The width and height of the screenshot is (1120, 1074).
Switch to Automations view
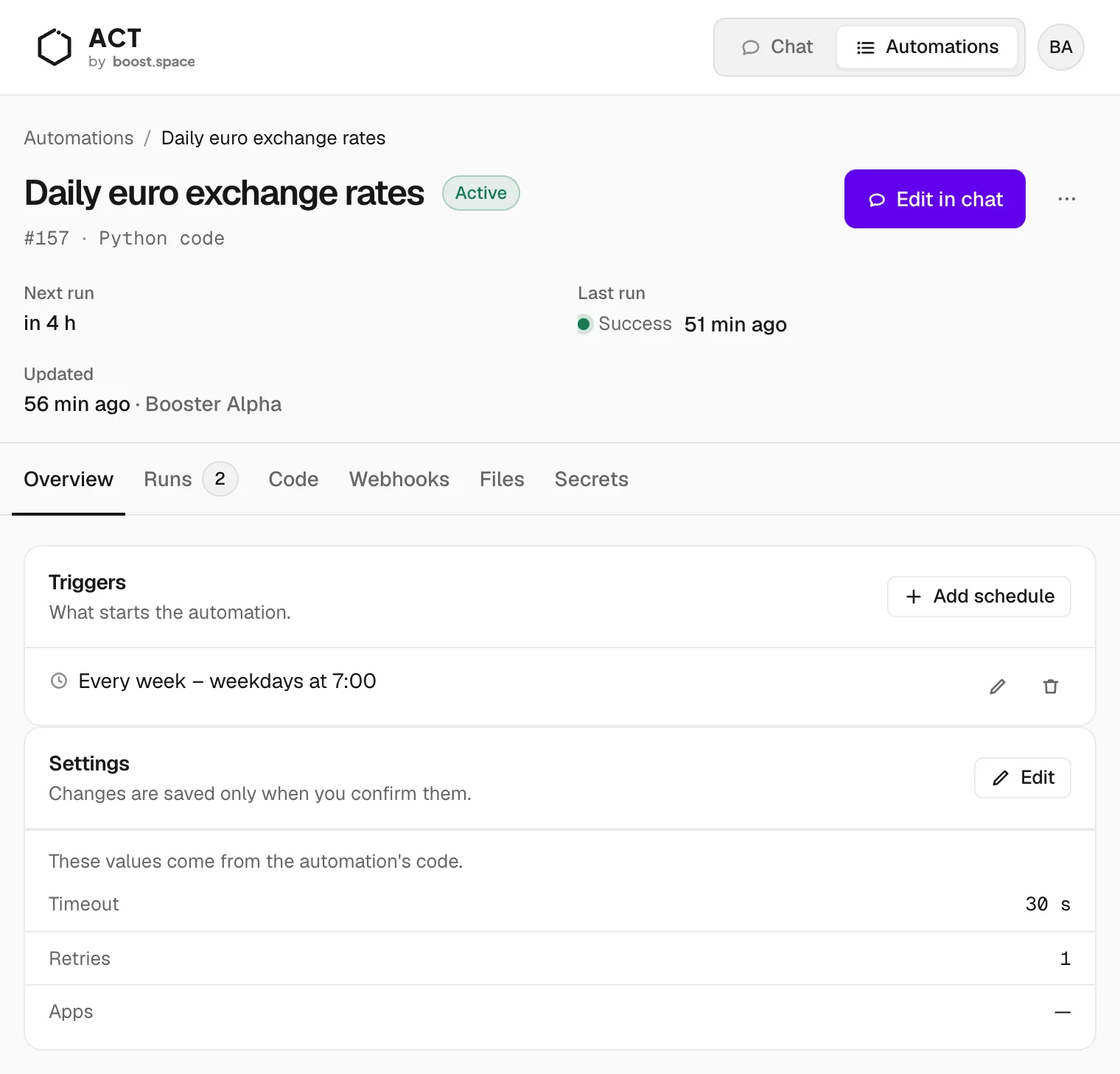coord(927,47)
